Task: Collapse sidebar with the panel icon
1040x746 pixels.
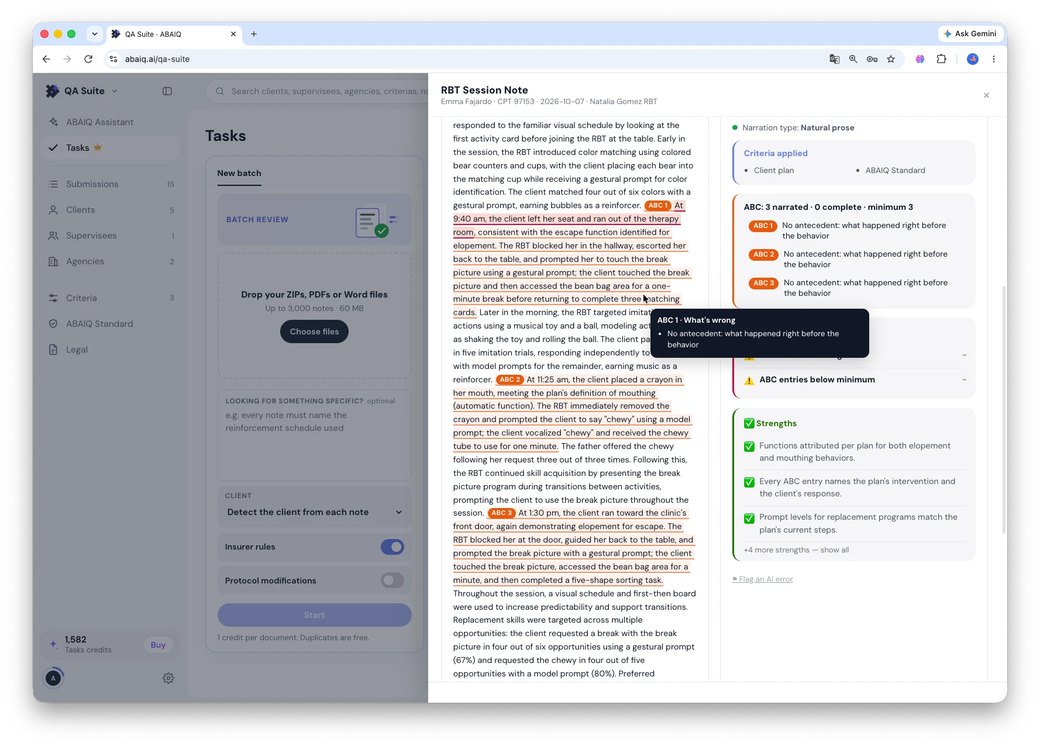Action: click(167, 91)
